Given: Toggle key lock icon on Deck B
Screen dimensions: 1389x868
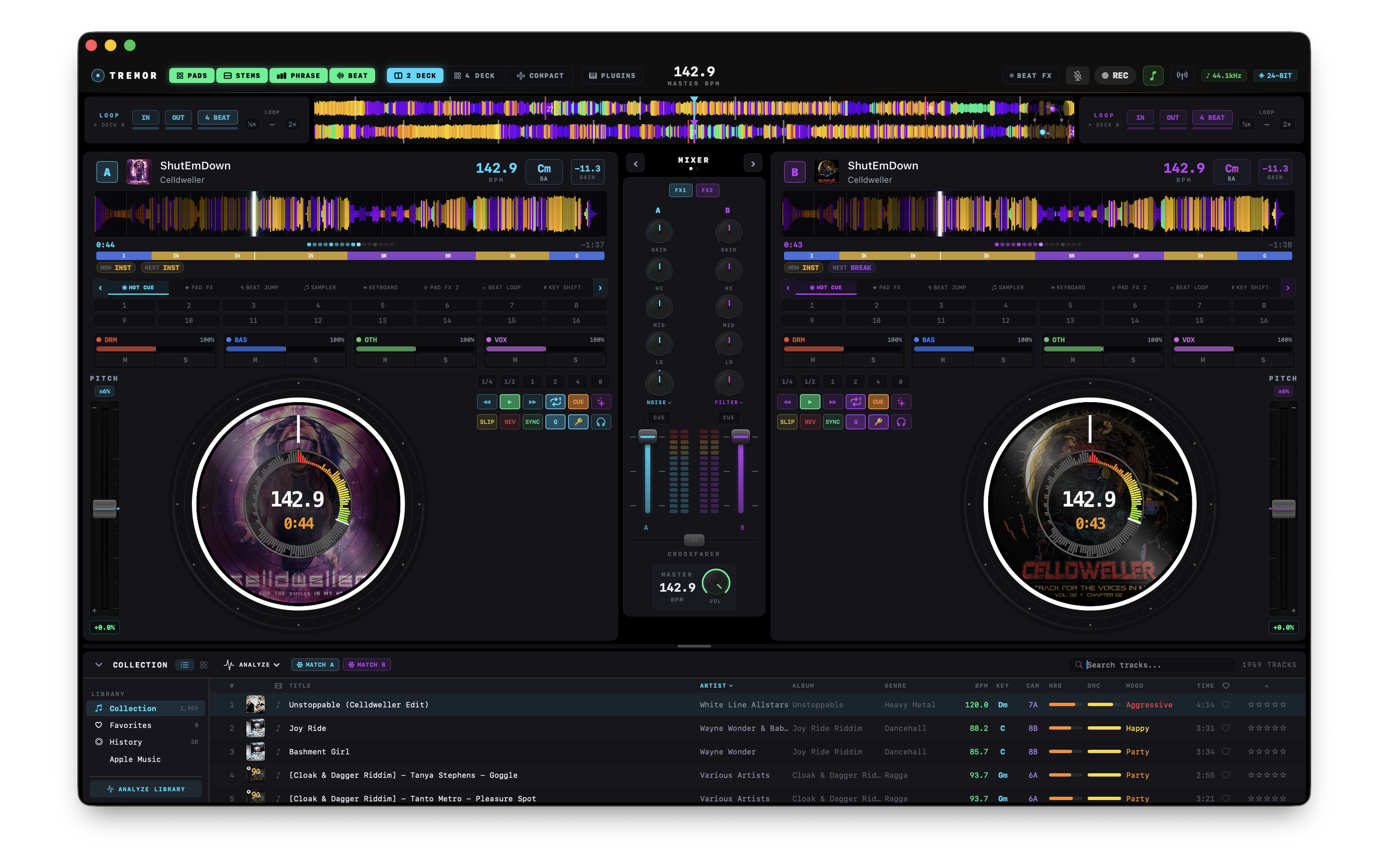Looking at the screenshot, I should [878, 422].
